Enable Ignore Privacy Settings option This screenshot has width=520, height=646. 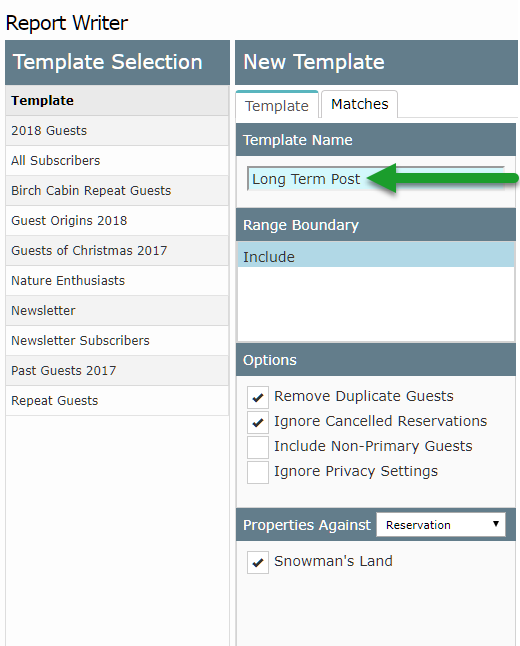tap(258, 473)
